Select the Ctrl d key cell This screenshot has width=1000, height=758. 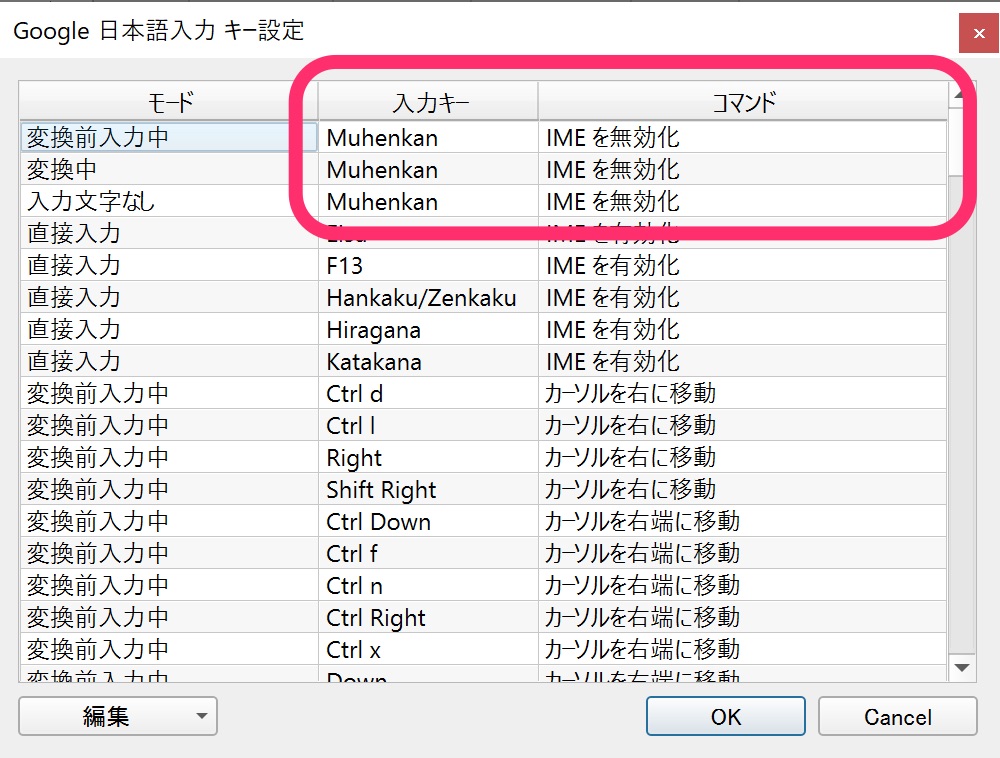429,393
